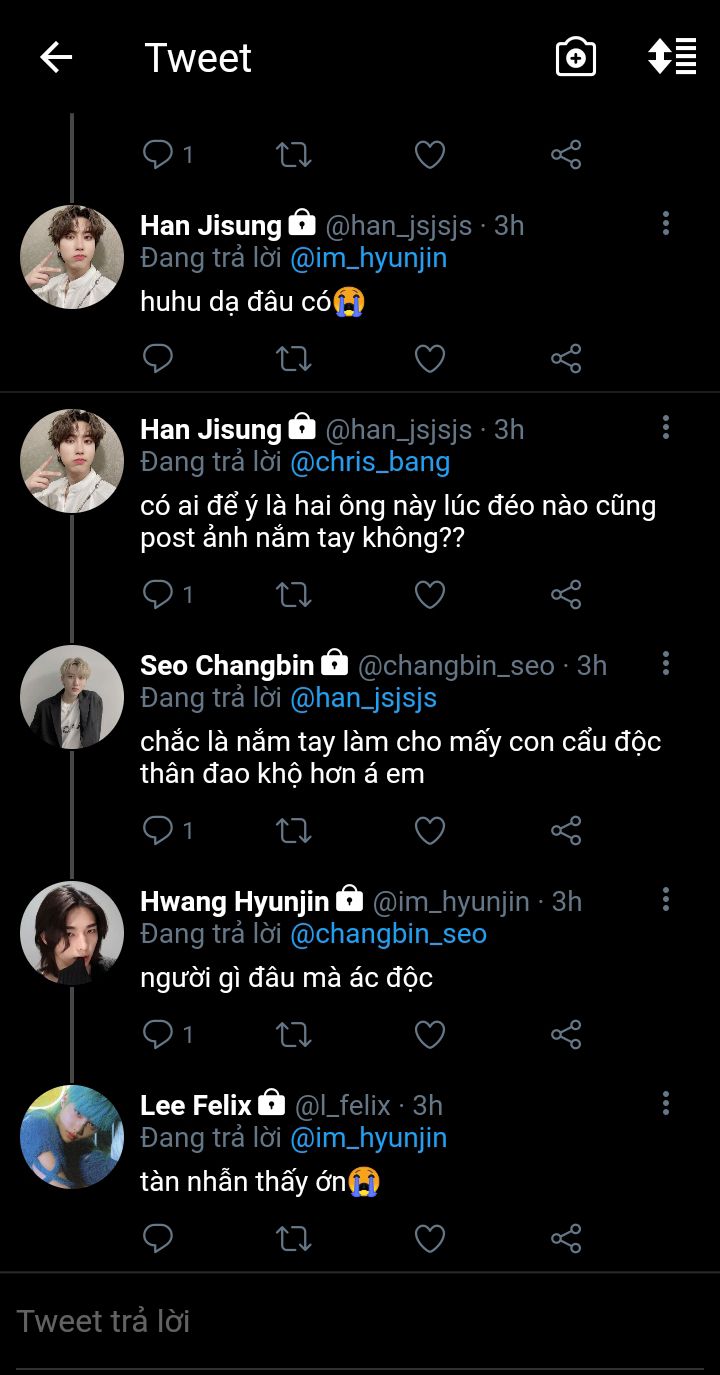Open the camera add-photo icon
This screenshot has height=1375, width=720.
[x=576, y=58]
